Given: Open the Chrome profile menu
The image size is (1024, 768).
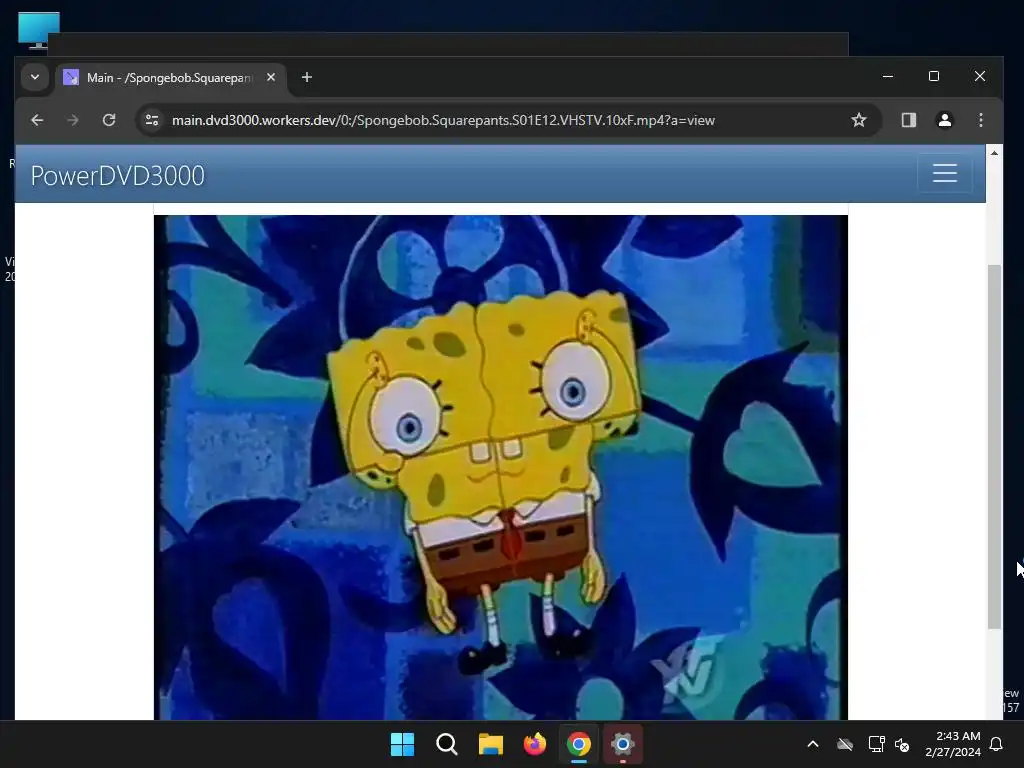Looking at the screenshot, I should coord(944,120).
